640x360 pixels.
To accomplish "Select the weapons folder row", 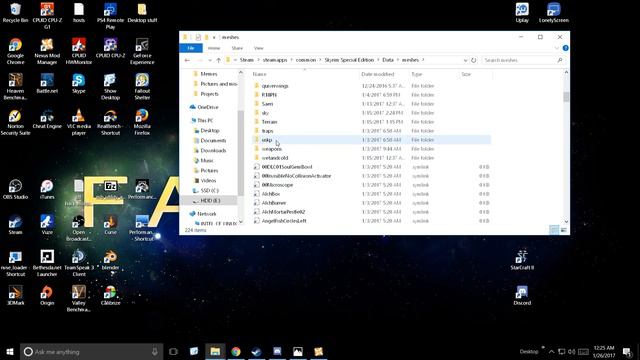I will (371, 149).
